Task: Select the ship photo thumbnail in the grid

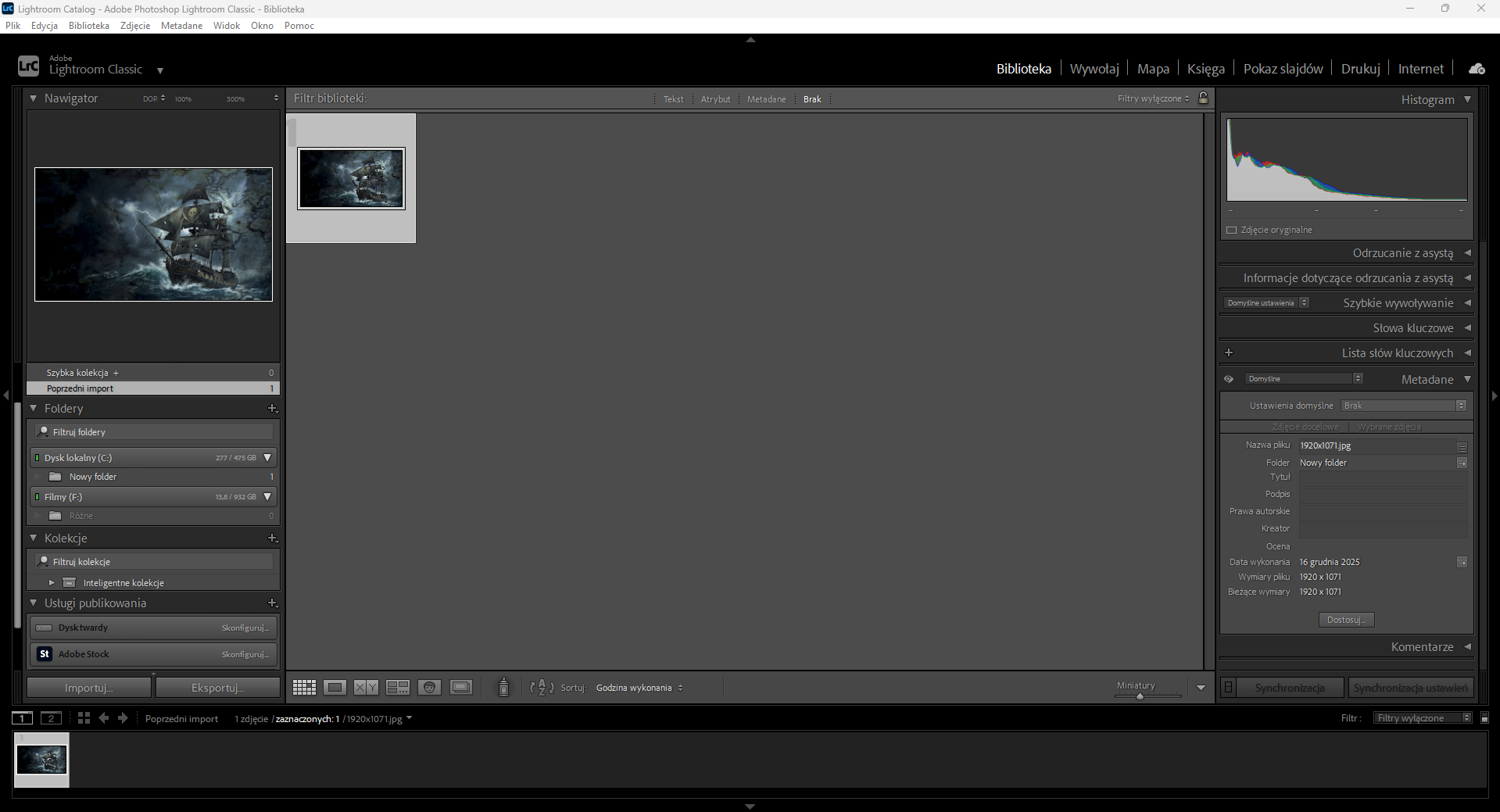Action: [x=351, y=178]
